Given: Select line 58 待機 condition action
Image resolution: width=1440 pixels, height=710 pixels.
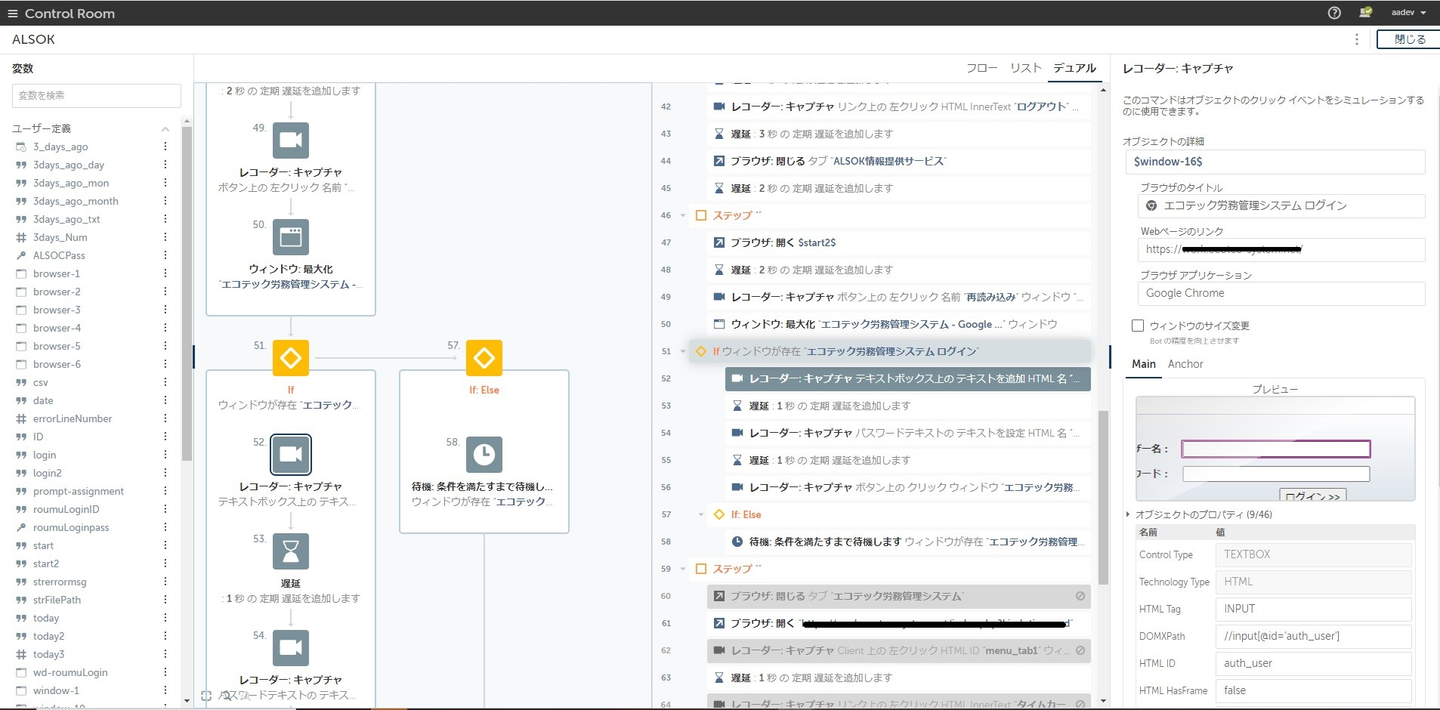Looking at the screenshot, I should tap(908, 541).
